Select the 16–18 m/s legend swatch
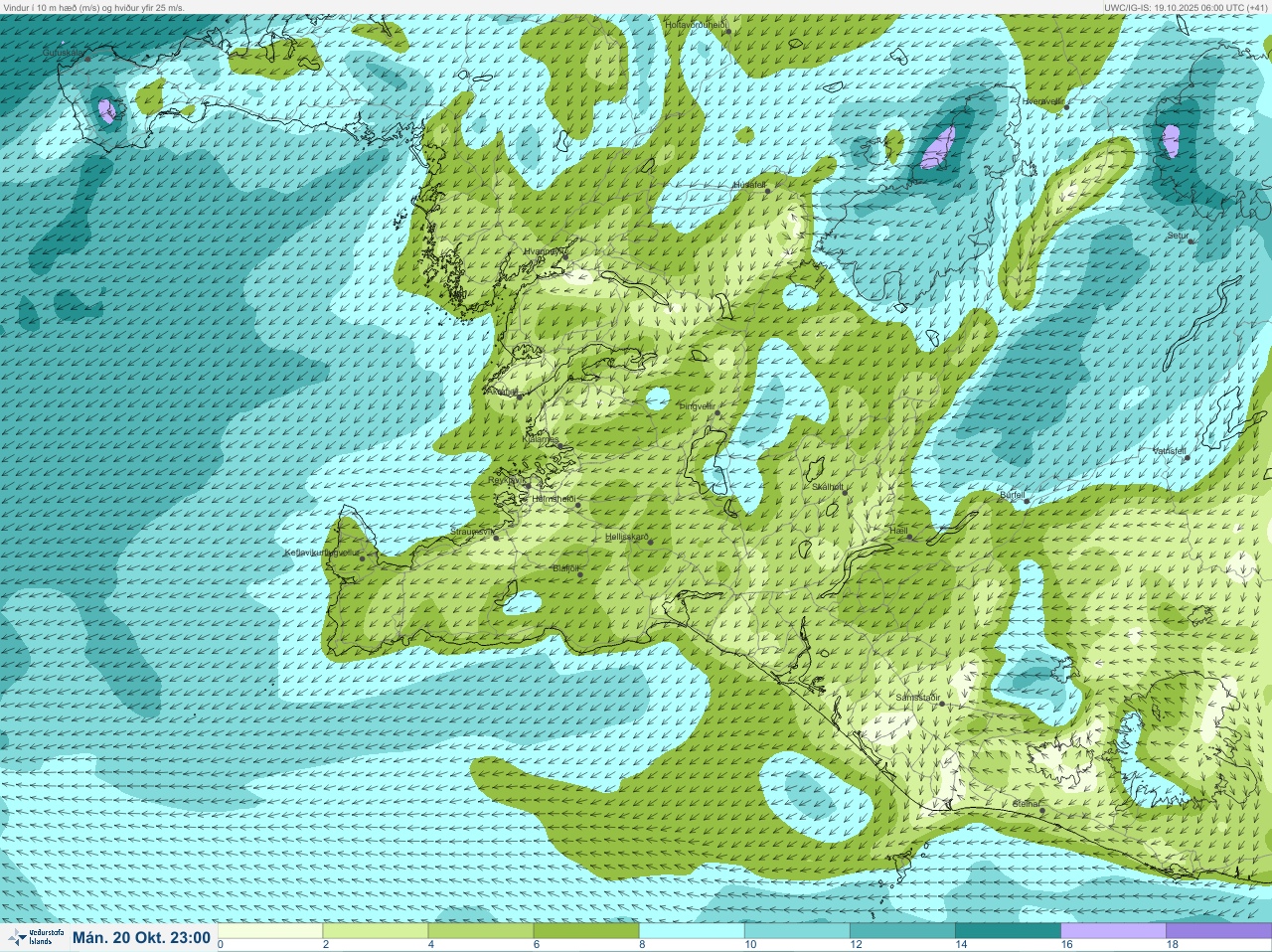This screenshot has width=1272, height=952. [1113, 931]
